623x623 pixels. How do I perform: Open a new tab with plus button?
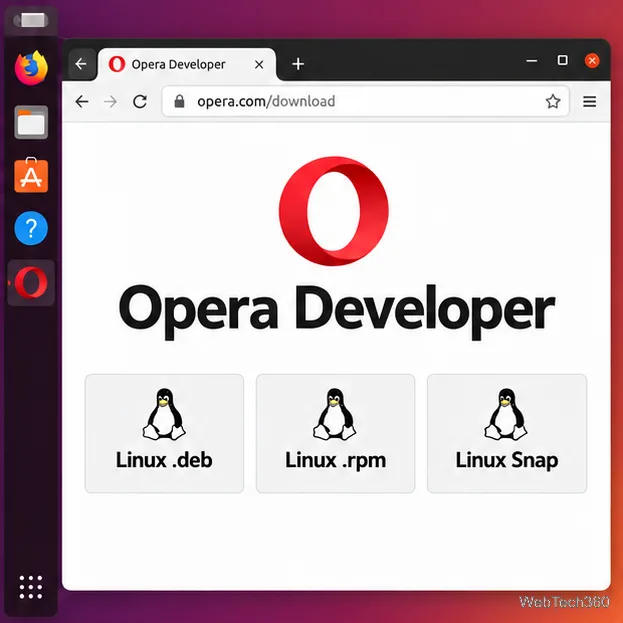(298, 64)
